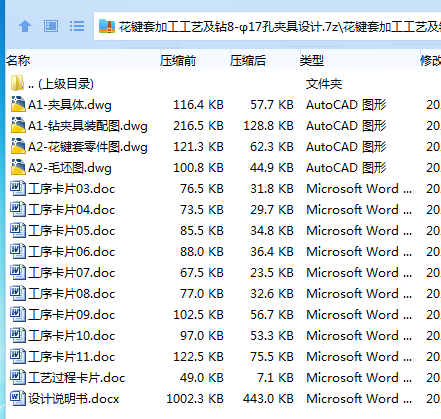Screen dimensions: 441x419
Task: Go up one directory level arrow
Action: click(25, 26)
